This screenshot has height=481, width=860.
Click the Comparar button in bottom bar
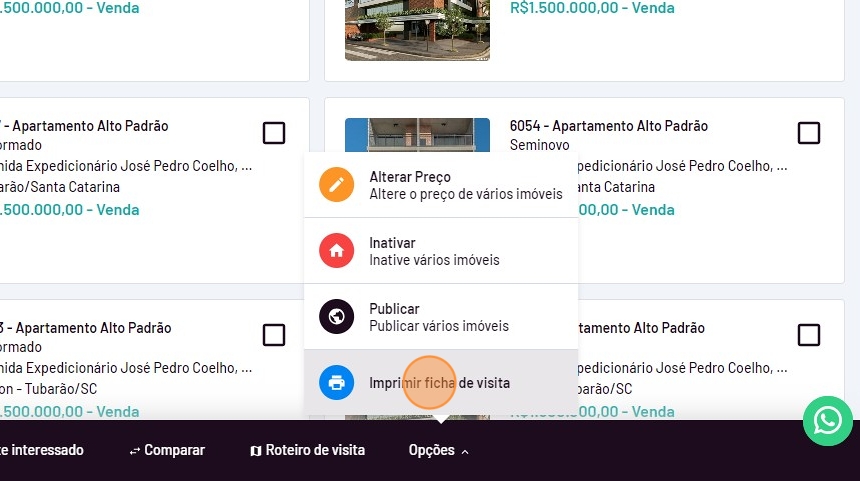click(x=167, y=450)
